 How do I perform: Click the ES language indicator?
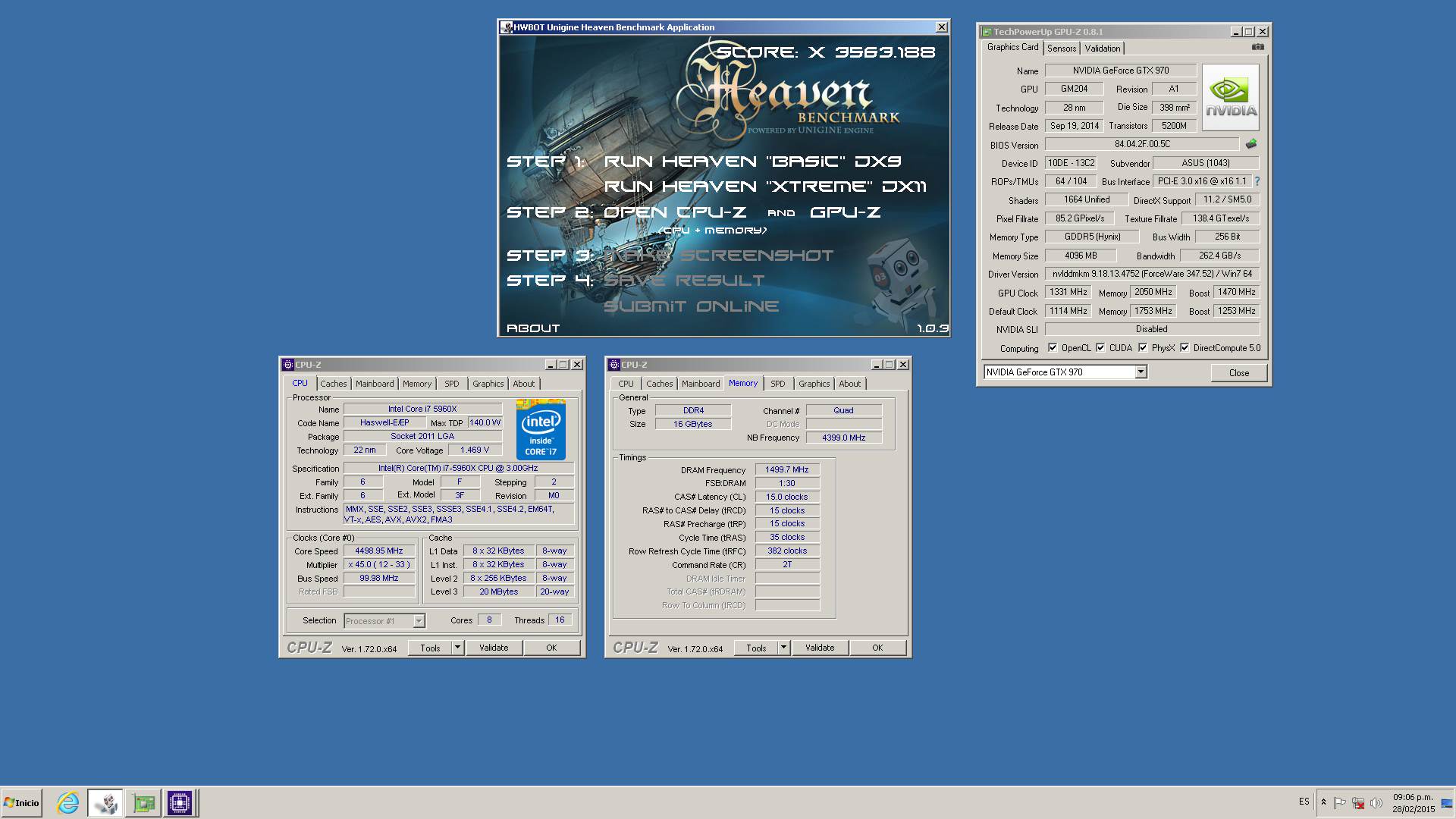click(x=1304, y=801)
